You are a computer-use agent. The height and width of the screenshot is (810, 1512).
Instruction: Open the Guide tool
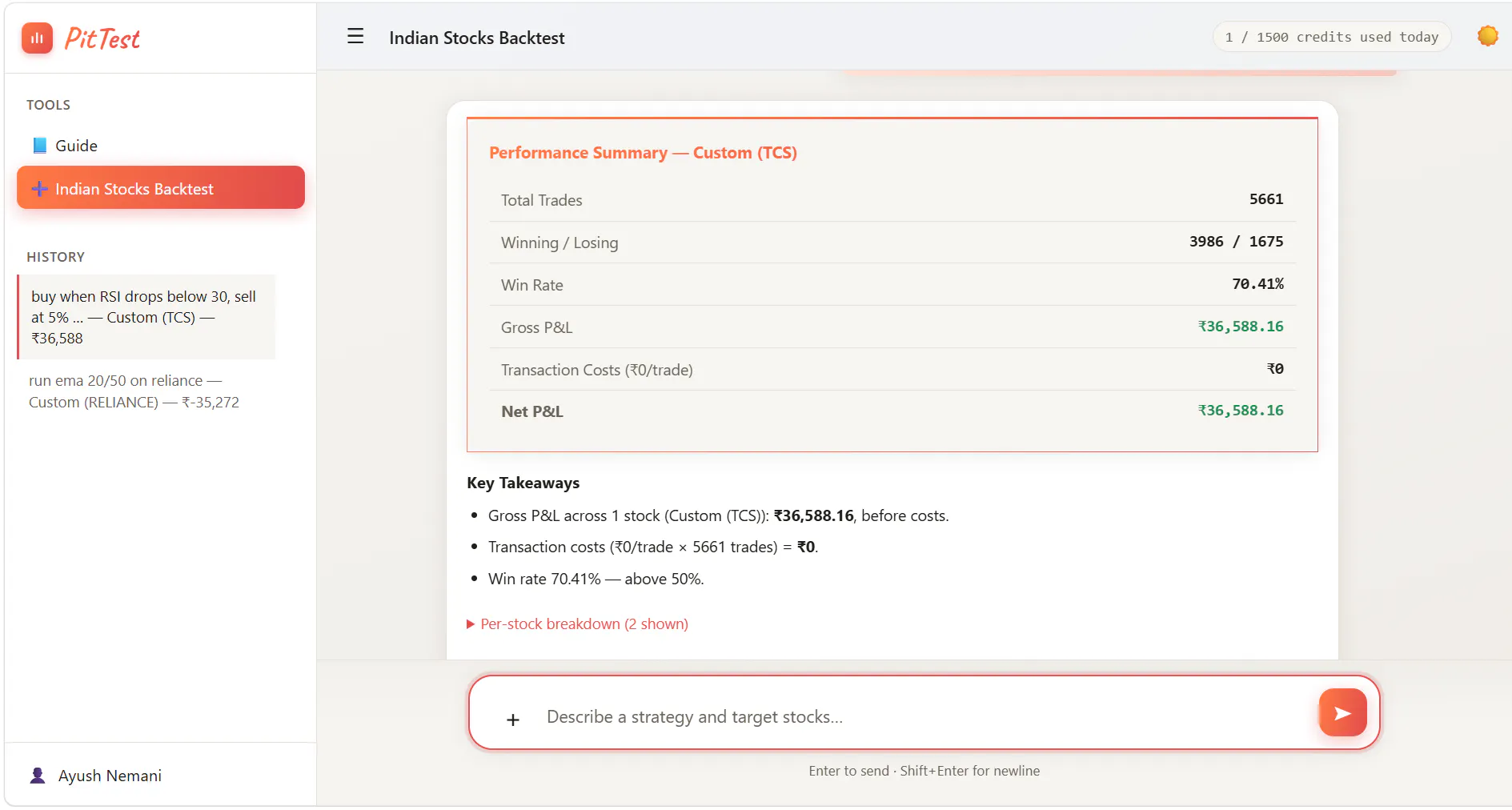(x=160, y=146)
